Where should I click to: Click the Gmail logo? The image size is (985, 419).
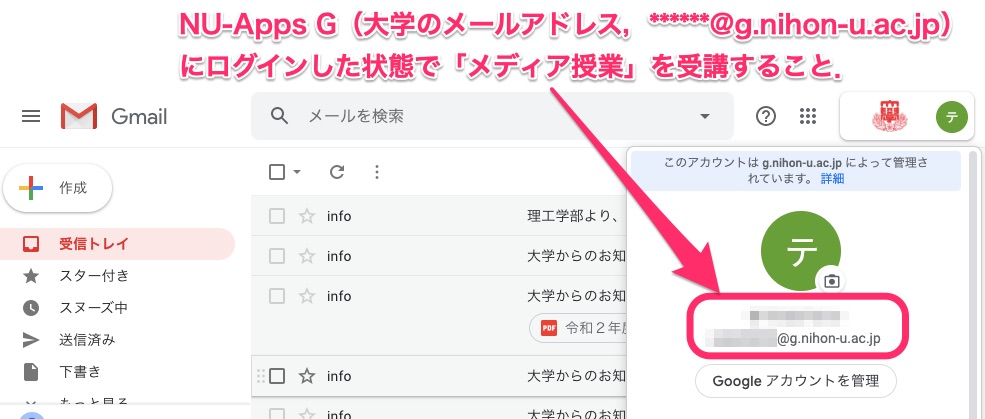[x=114, y=116]
